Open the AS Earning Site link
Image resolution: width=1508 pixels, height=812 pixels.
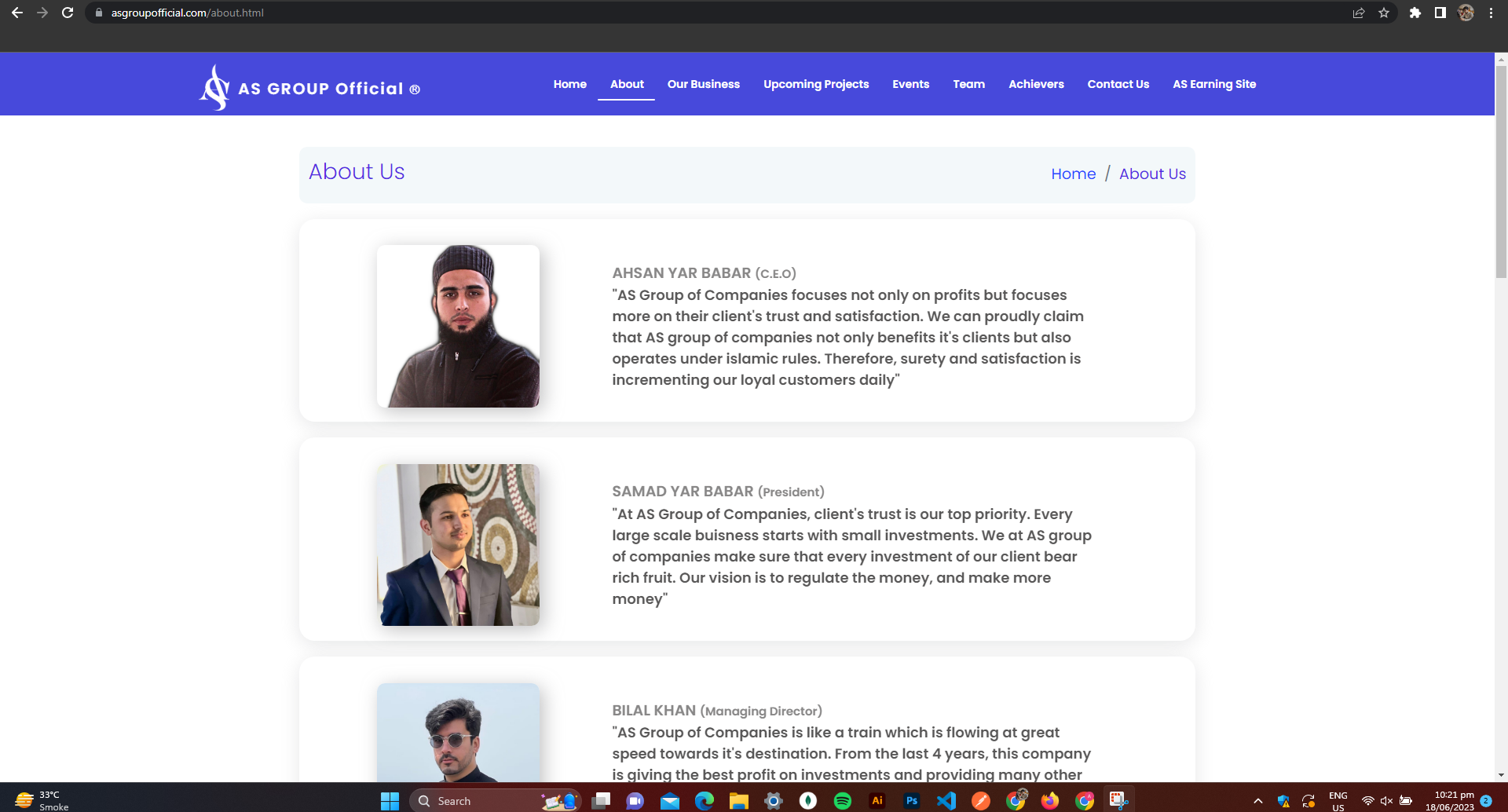pos(1214,84)
